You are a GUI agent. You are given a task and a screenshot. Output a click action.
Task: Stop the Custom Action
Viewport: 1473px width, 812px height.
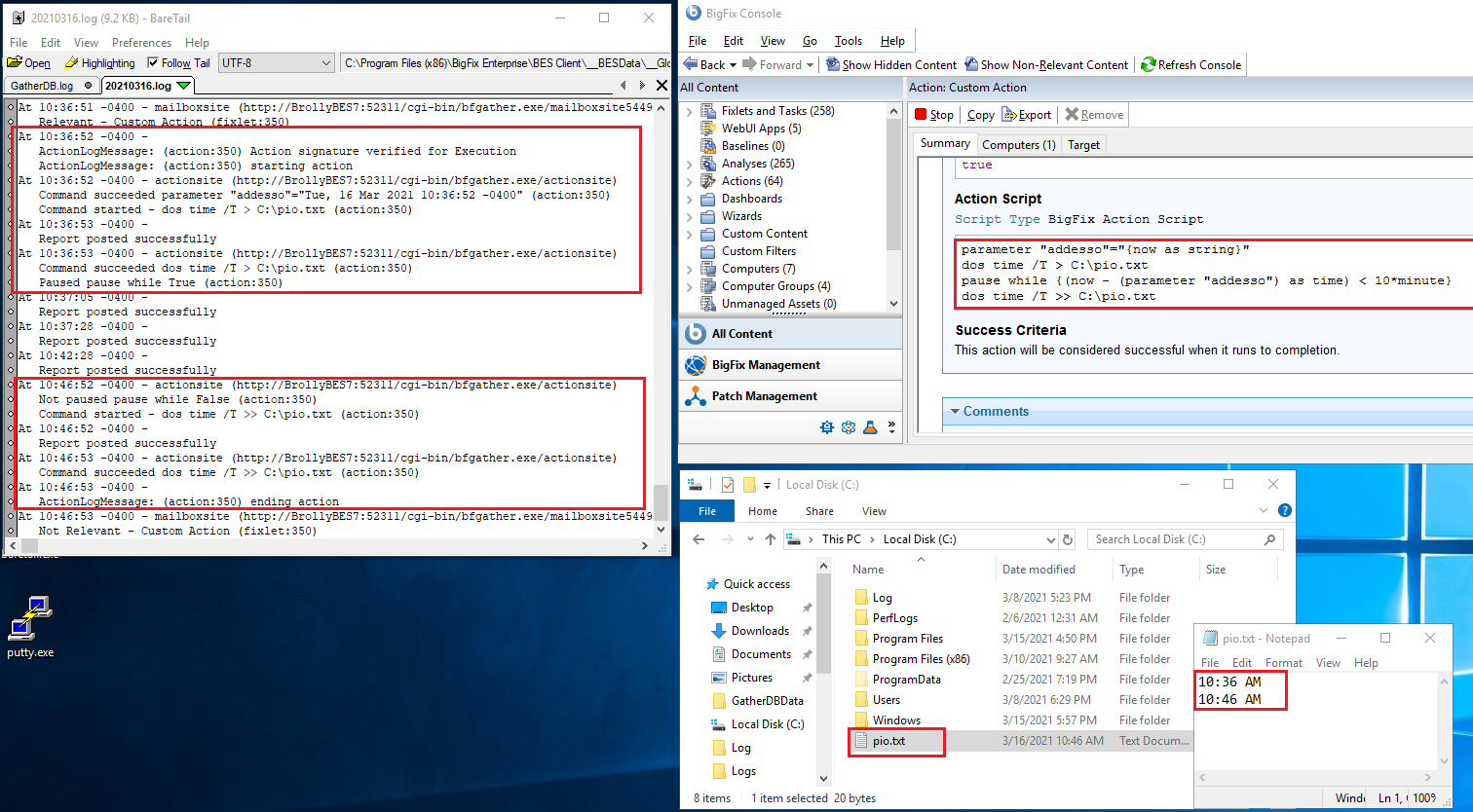tap(934, 115)
